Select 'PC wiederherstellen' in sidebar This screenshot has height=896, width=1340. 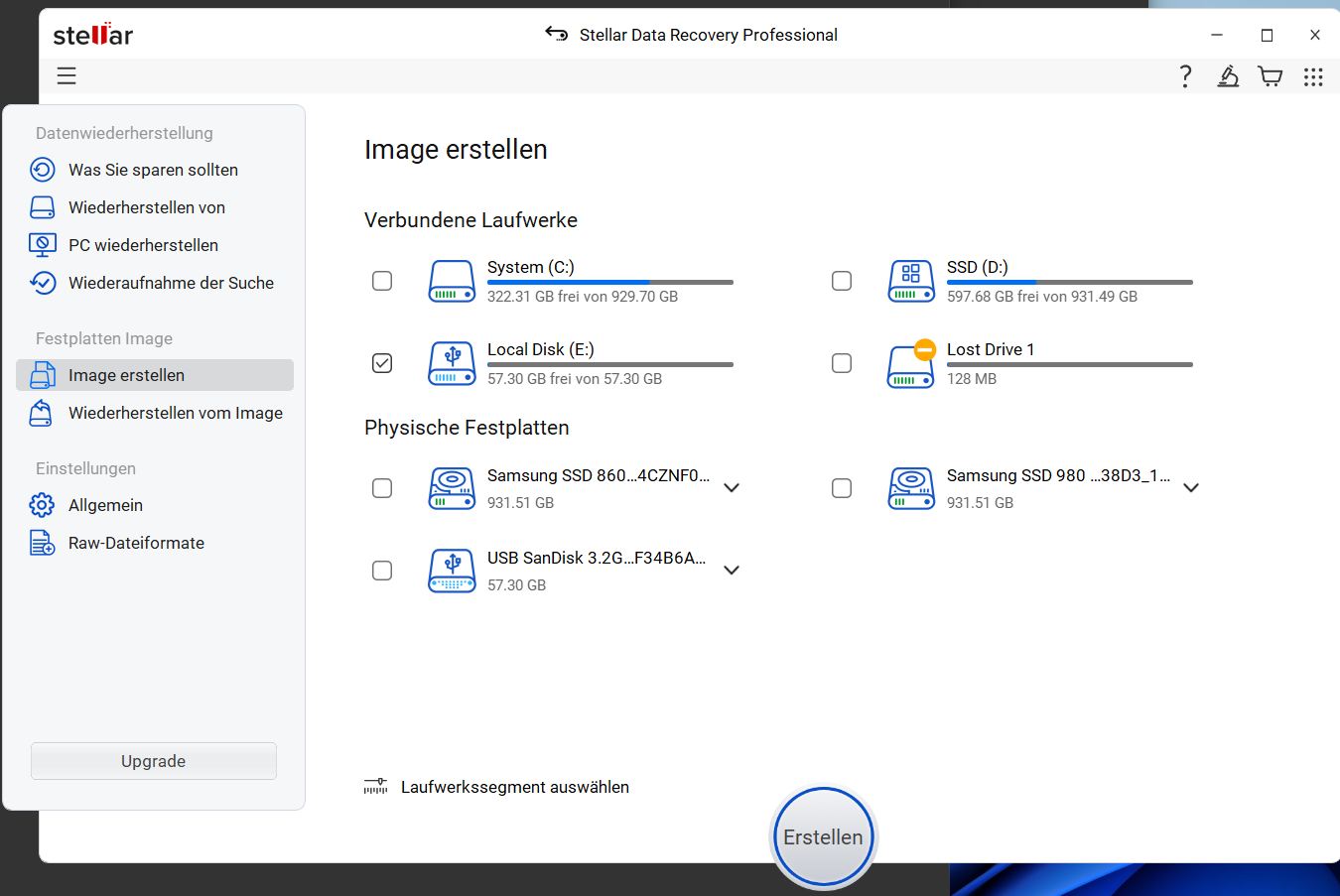(155, 245)
